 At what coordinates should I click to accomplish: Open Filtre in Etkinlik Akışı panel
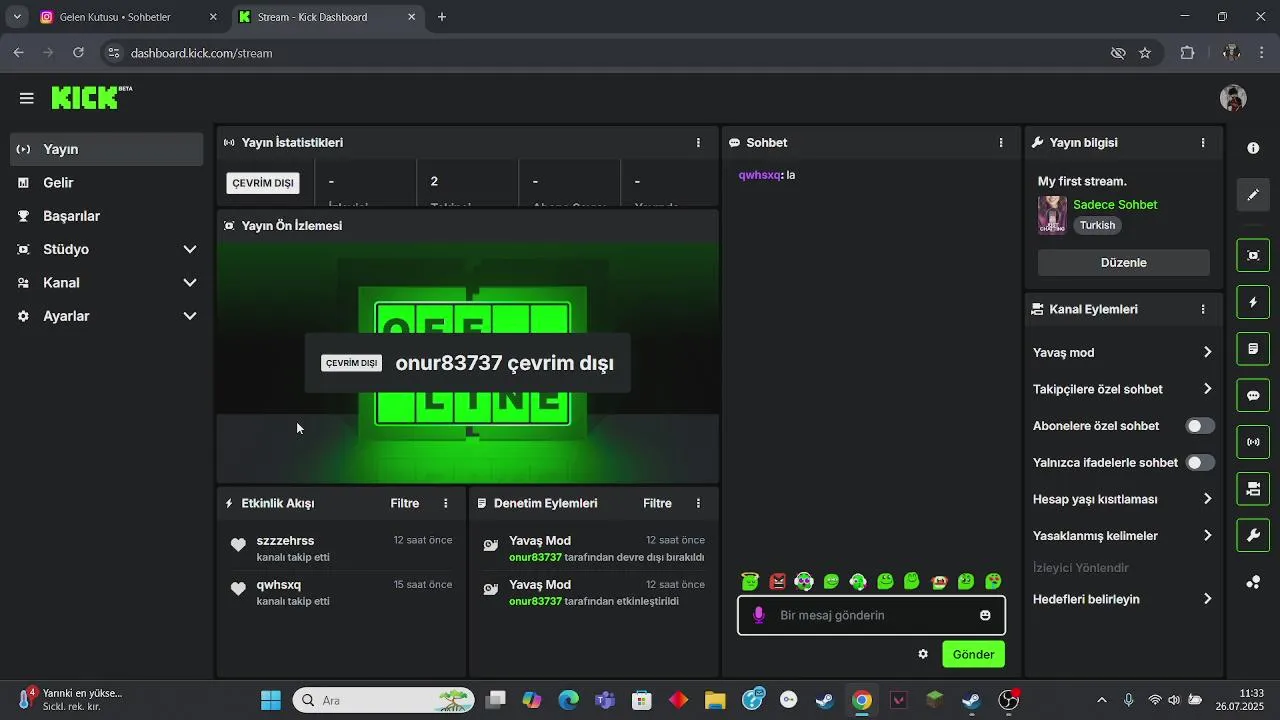[x=405, y=503]
